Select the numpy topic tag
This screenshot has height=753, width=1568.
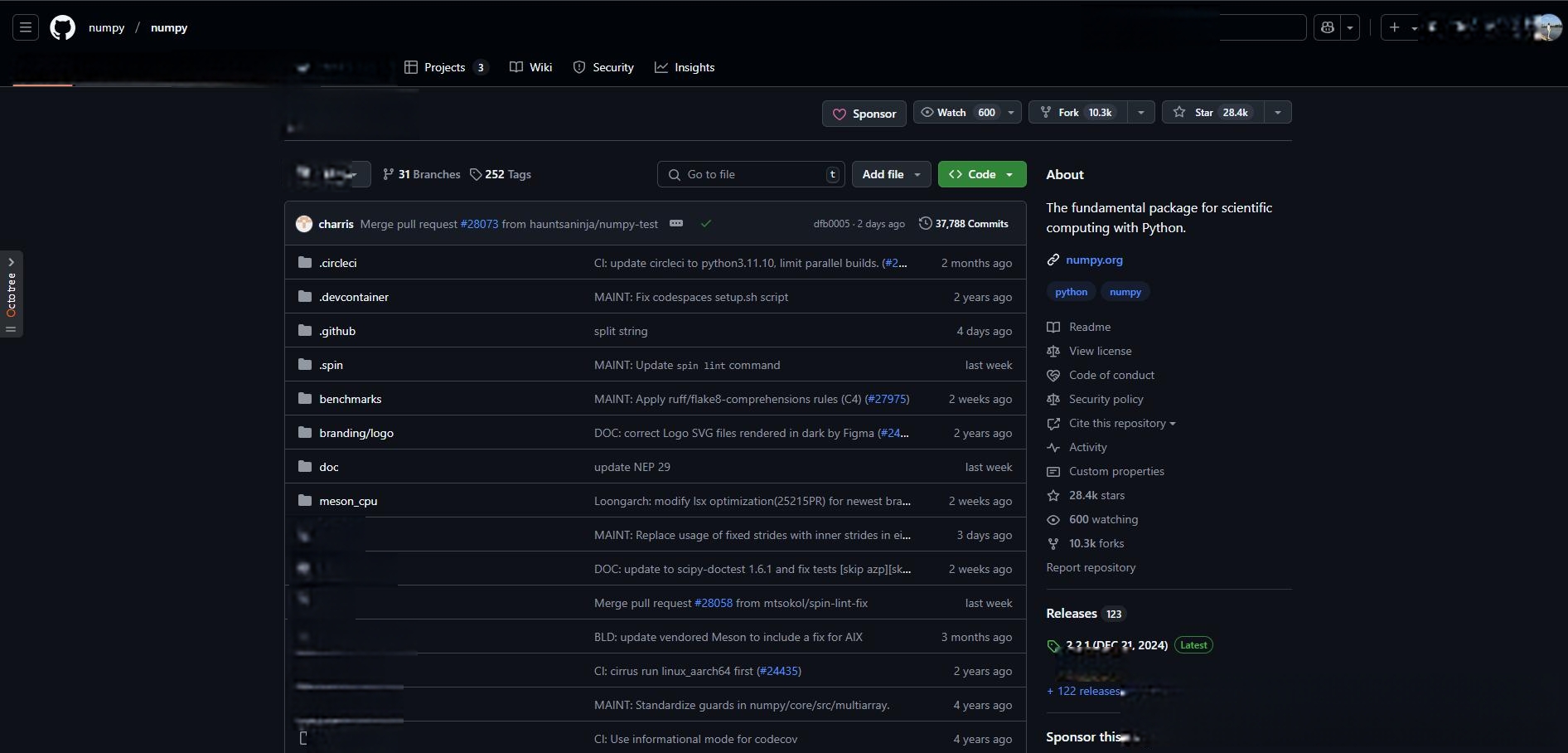[x=1125, y=292]
